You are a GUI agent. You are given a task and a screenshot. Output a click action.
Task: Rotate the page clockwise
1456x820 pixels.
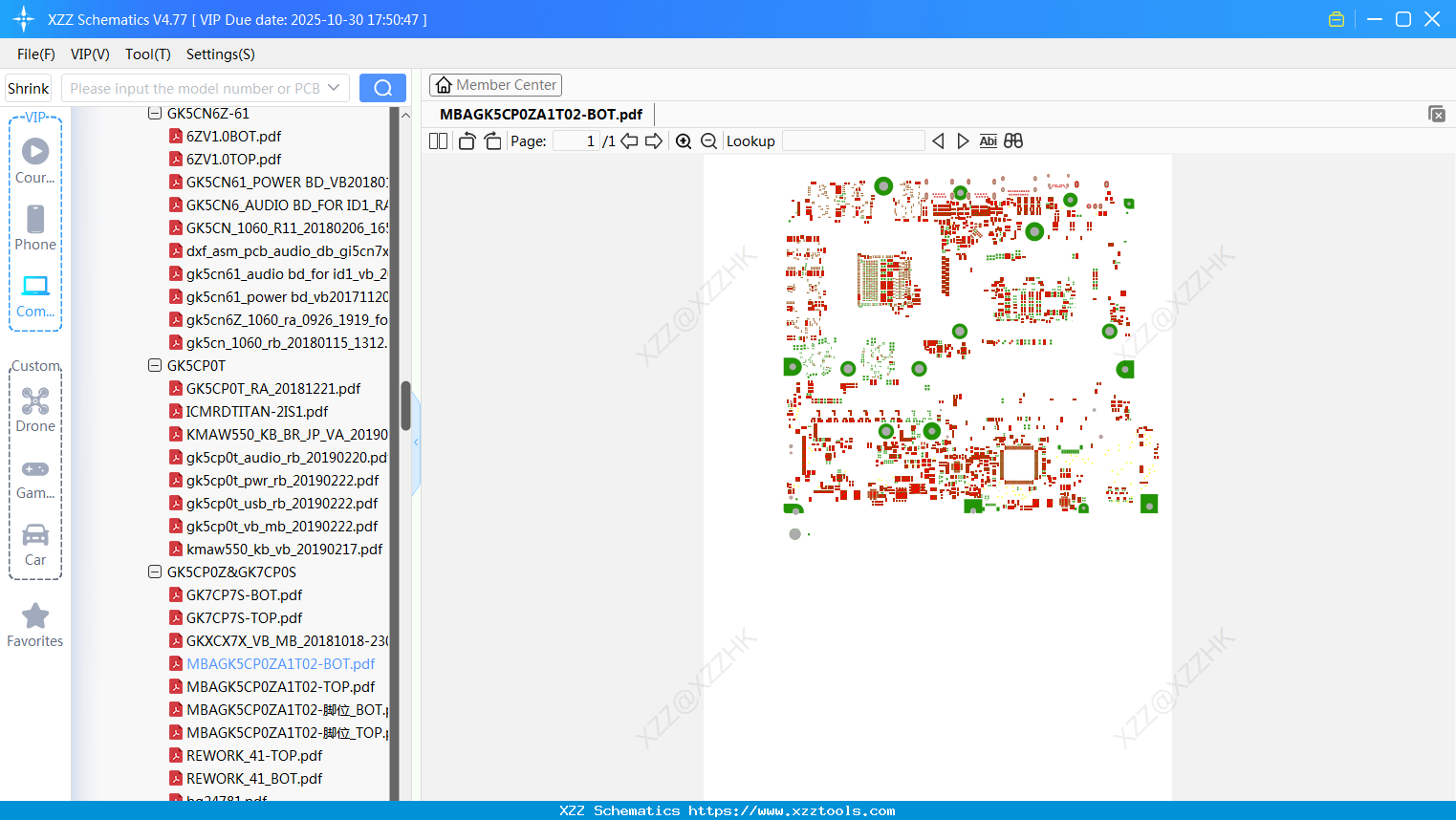pyautogui.click(x=492, y=141)
